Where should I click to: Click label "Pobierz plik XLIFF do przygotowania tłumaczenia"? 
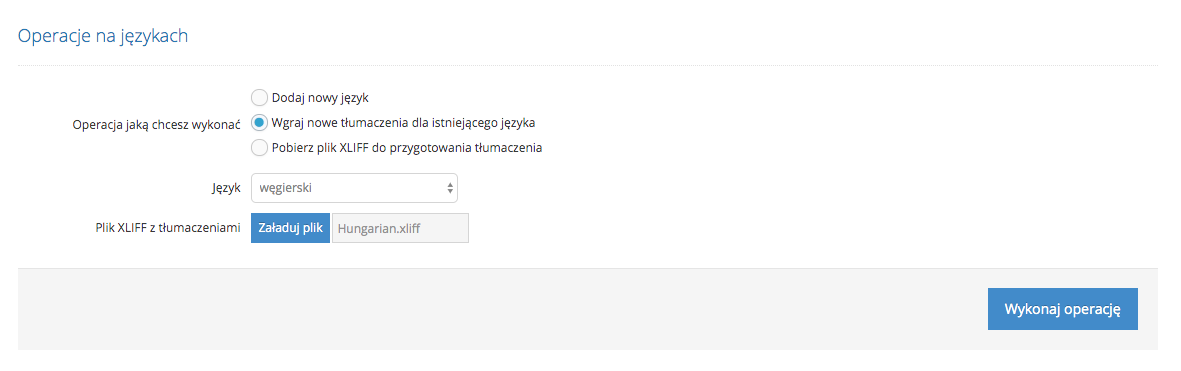coord(407,147)
